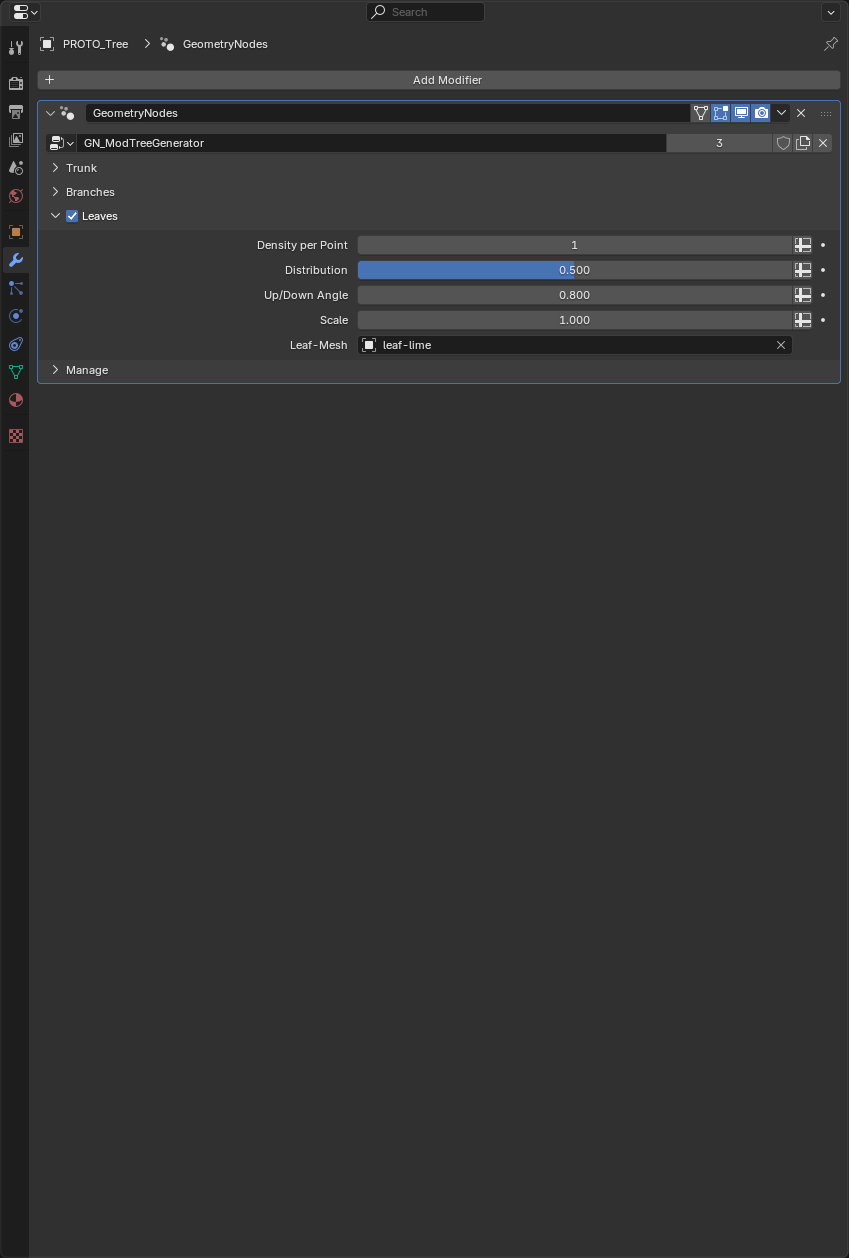The image size is (849, 1258).
Task: Clear the leaf-lime Leaf-Mesh object
Action: coord(781,345)
